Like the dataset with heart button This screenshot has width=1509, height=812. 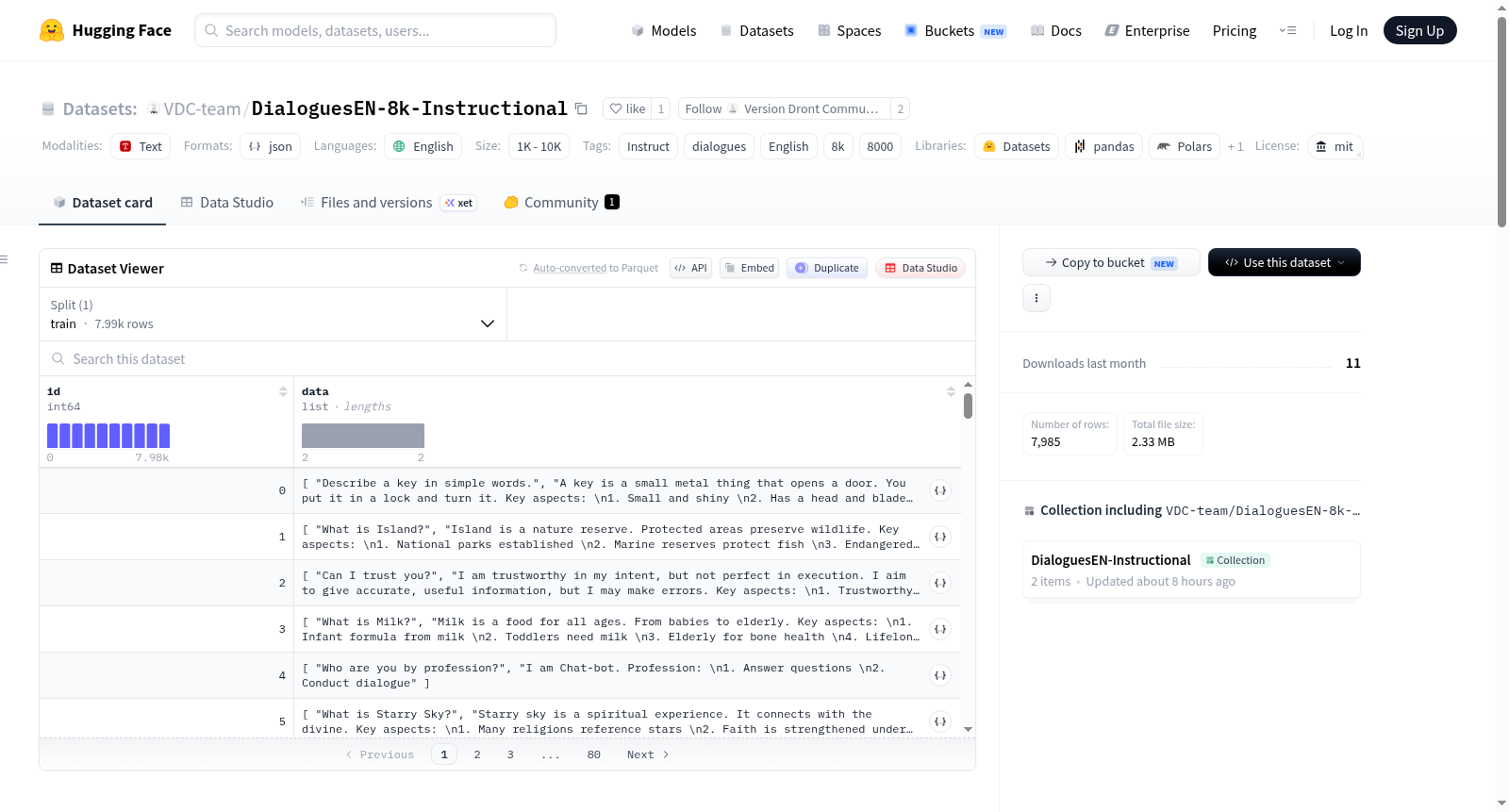pos(627,108)
